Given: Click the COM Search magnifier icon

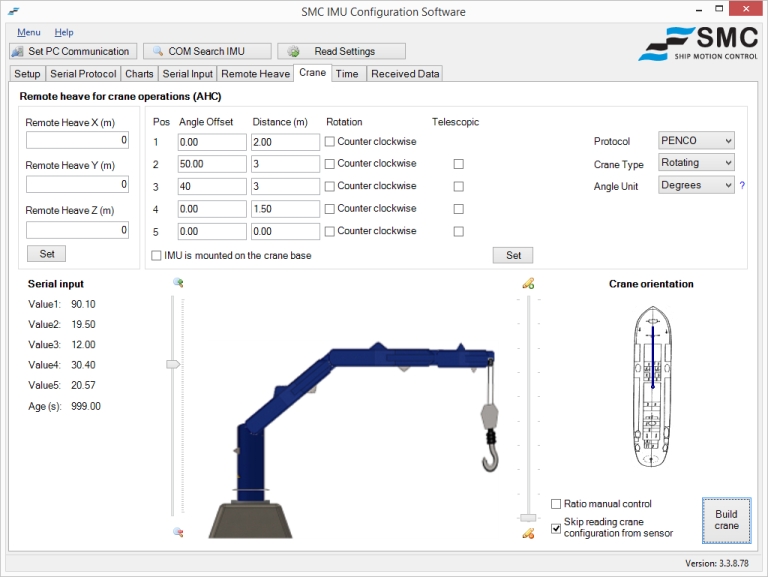Looking at the screenshot, I should point(158,51).
